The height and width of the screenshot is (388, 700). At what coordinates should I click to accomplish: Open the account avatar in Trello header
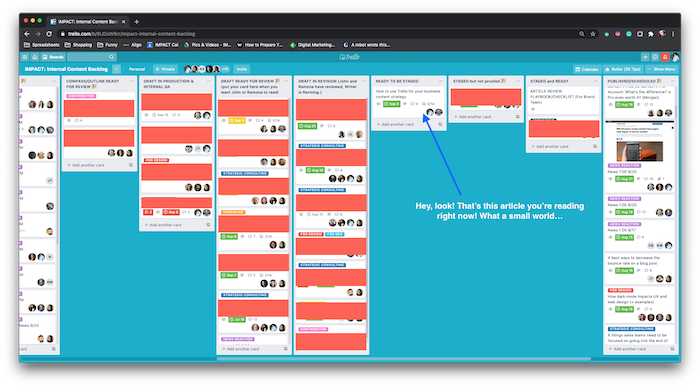point(675,57)
